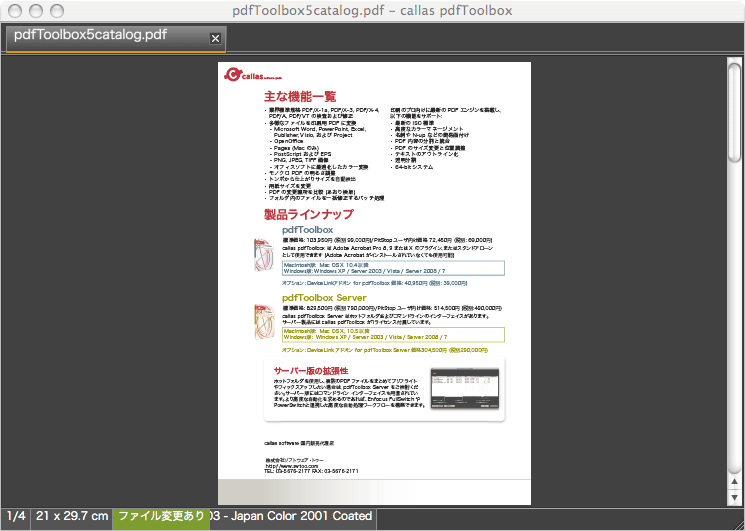The height and width of the screenshot is (531, 745).
Task: Click the page counter 1/4
Action: (16, 516)
